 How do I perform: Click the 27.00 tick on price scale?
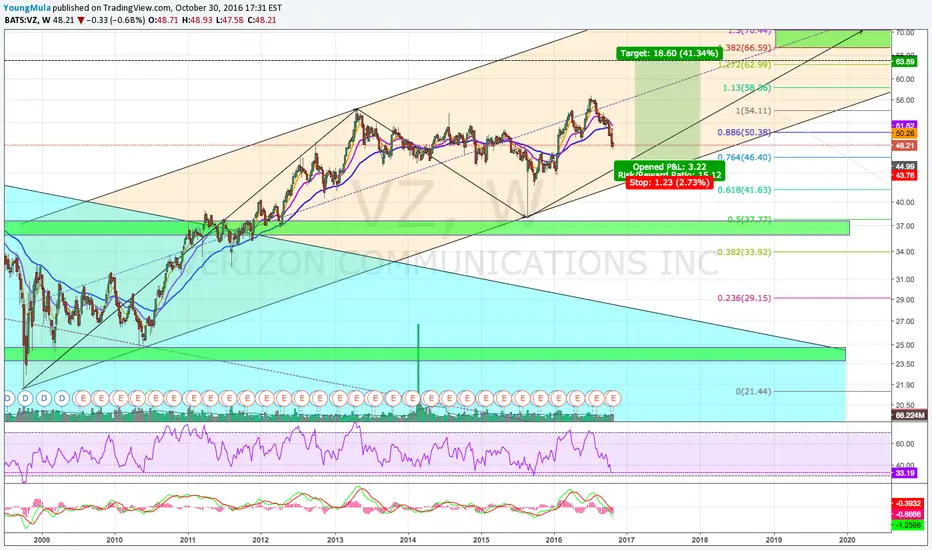click(x=905, y=322)
